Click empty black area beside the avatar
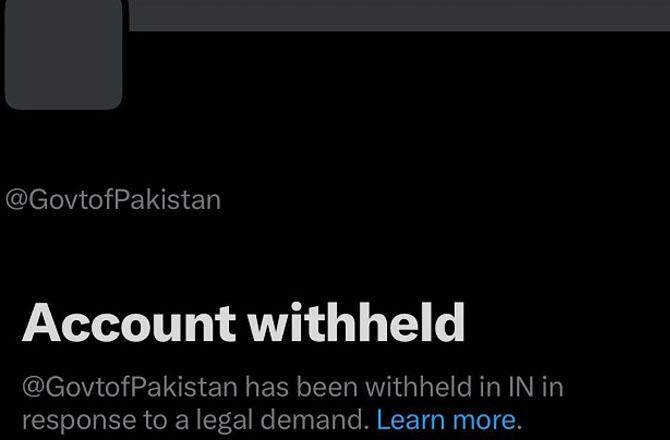This screenshot has height=440, width=670. tap(385, 107)
